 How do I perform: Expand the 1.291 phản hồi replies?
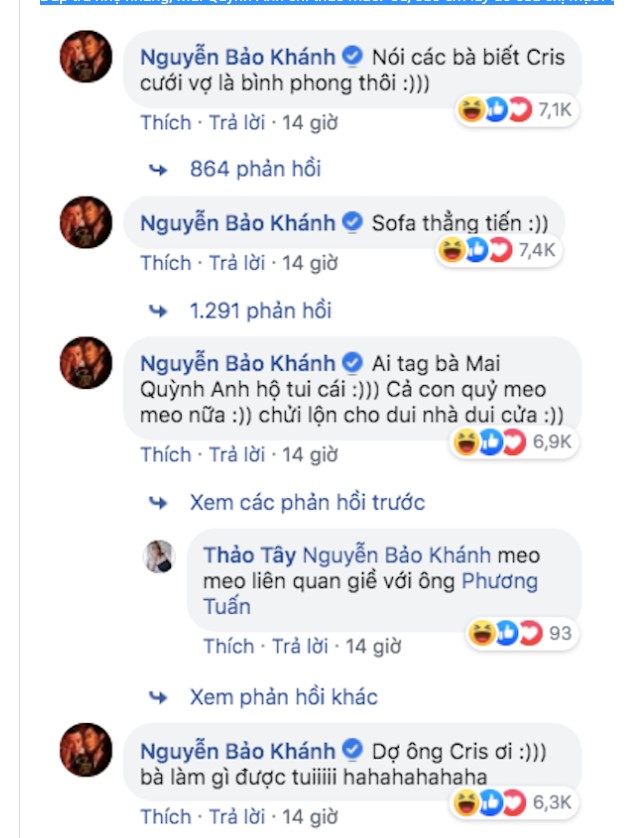pos(259,311)
